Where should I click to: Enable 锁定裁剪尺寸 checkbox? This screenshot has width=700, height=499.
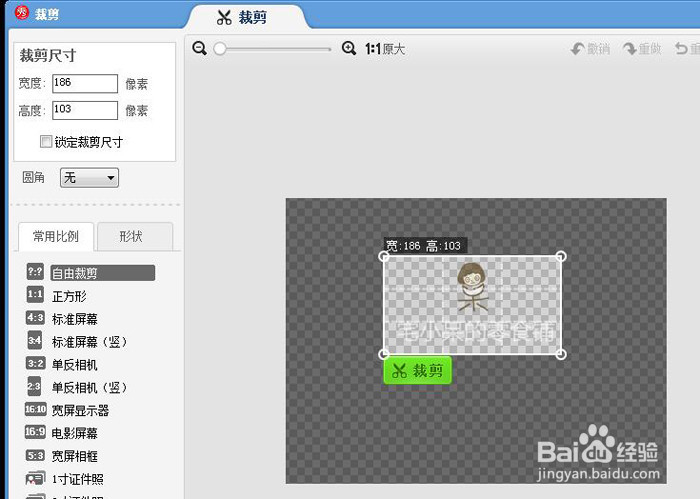[x=46, y=141]
